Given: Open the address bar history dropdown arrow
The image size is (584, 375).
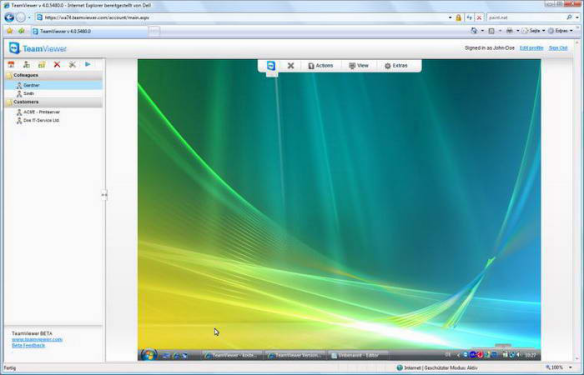Looking at the screenshot, I should [450, 18].
